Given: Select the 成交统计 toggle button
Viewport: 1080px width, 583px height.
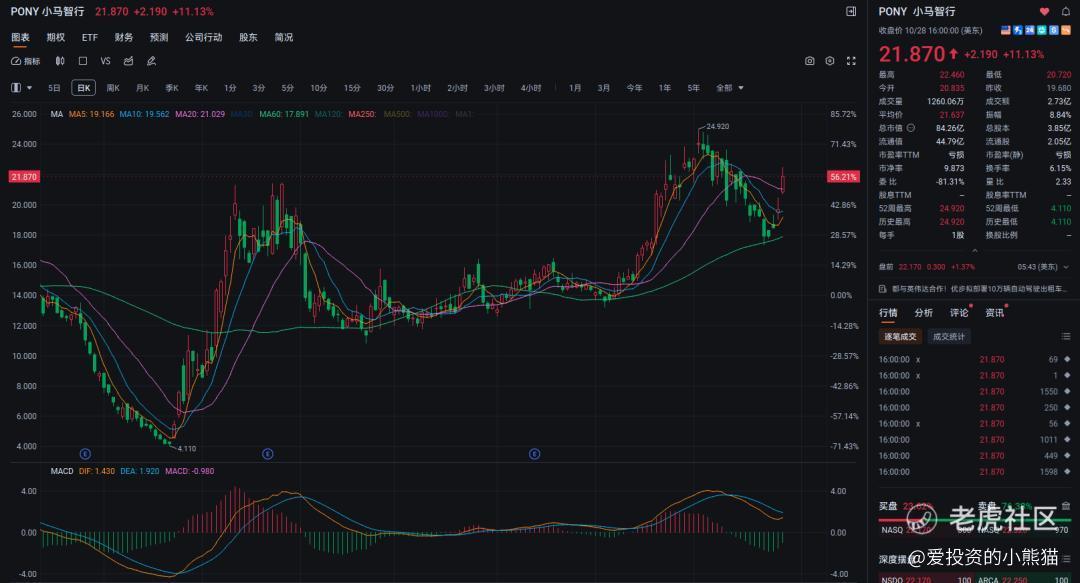Looking at the screenshot, I should click(x=948, y=336).
